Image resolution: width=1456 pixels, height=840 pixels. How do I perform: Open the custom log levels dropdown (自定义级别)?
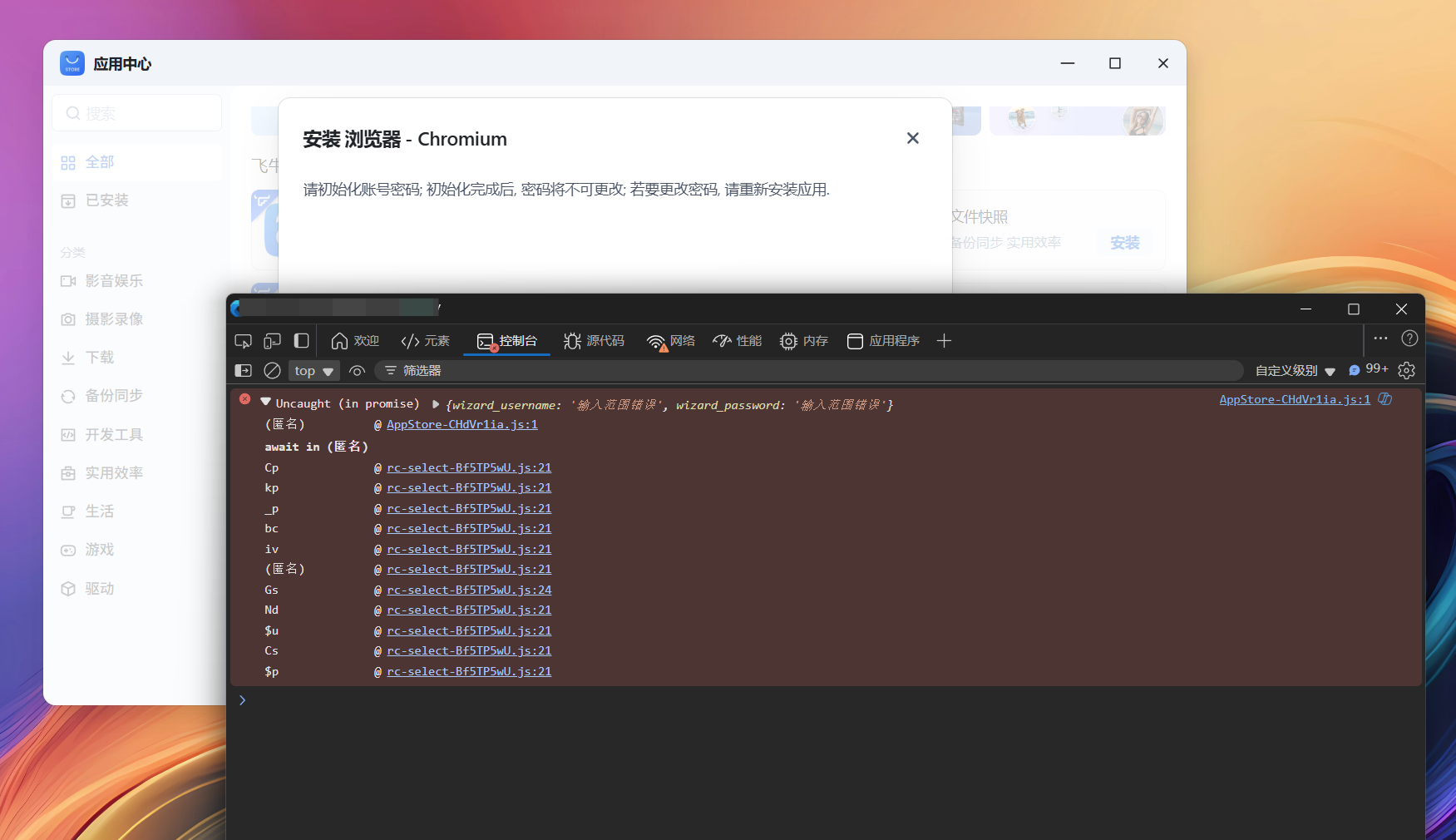click(1295, 371)
